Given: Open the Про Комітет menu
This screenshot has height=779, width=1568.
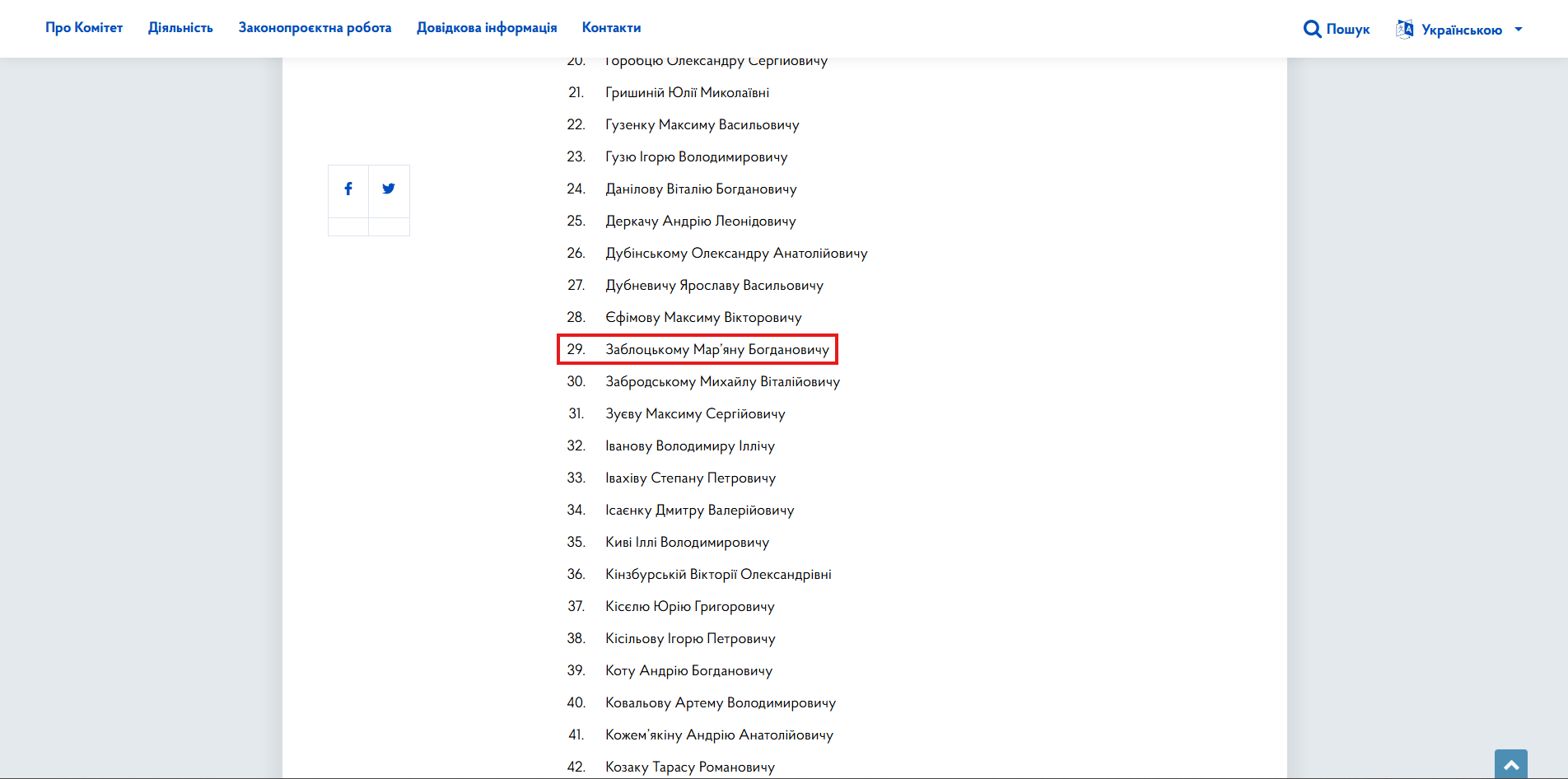Looking at the screenshot, I should click(84, 27).
